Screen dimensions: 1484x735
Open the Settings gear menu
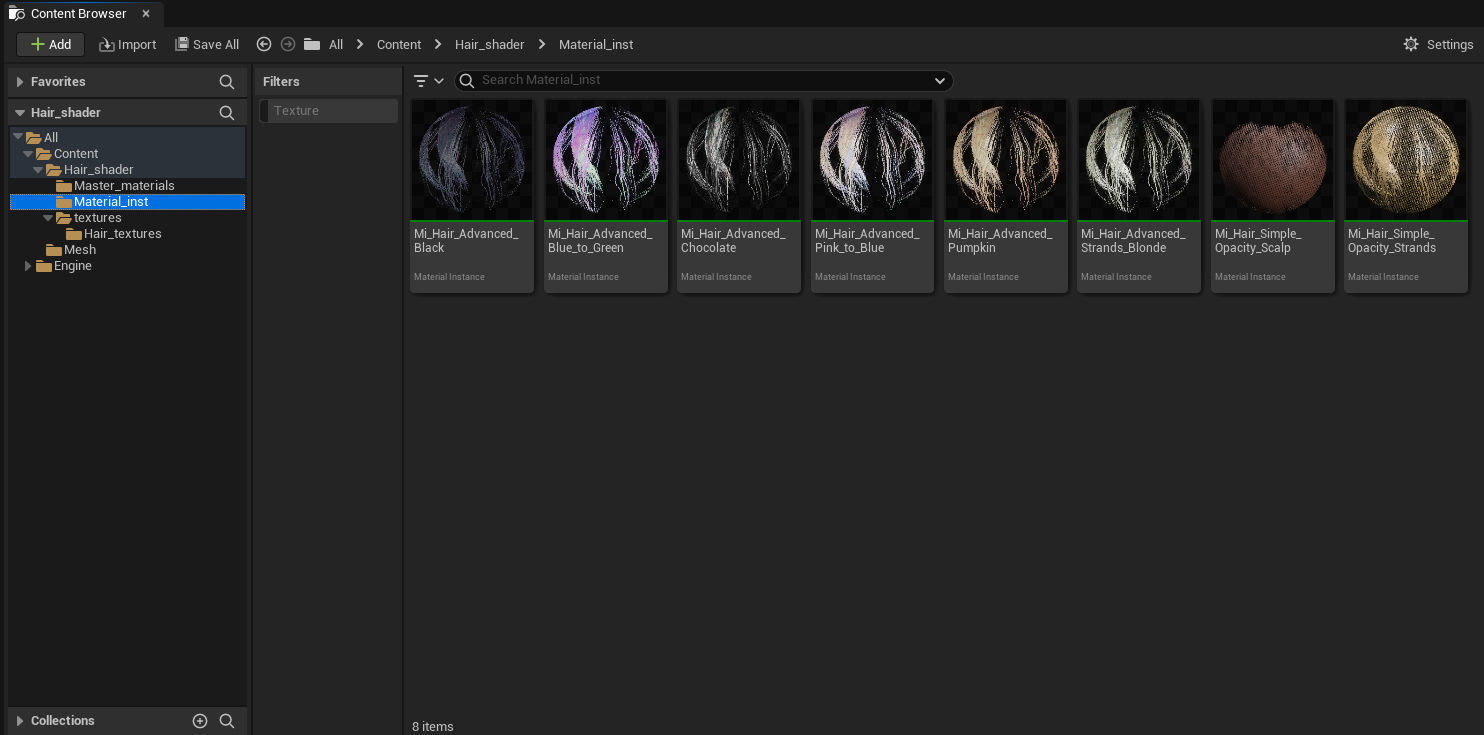1438,44
